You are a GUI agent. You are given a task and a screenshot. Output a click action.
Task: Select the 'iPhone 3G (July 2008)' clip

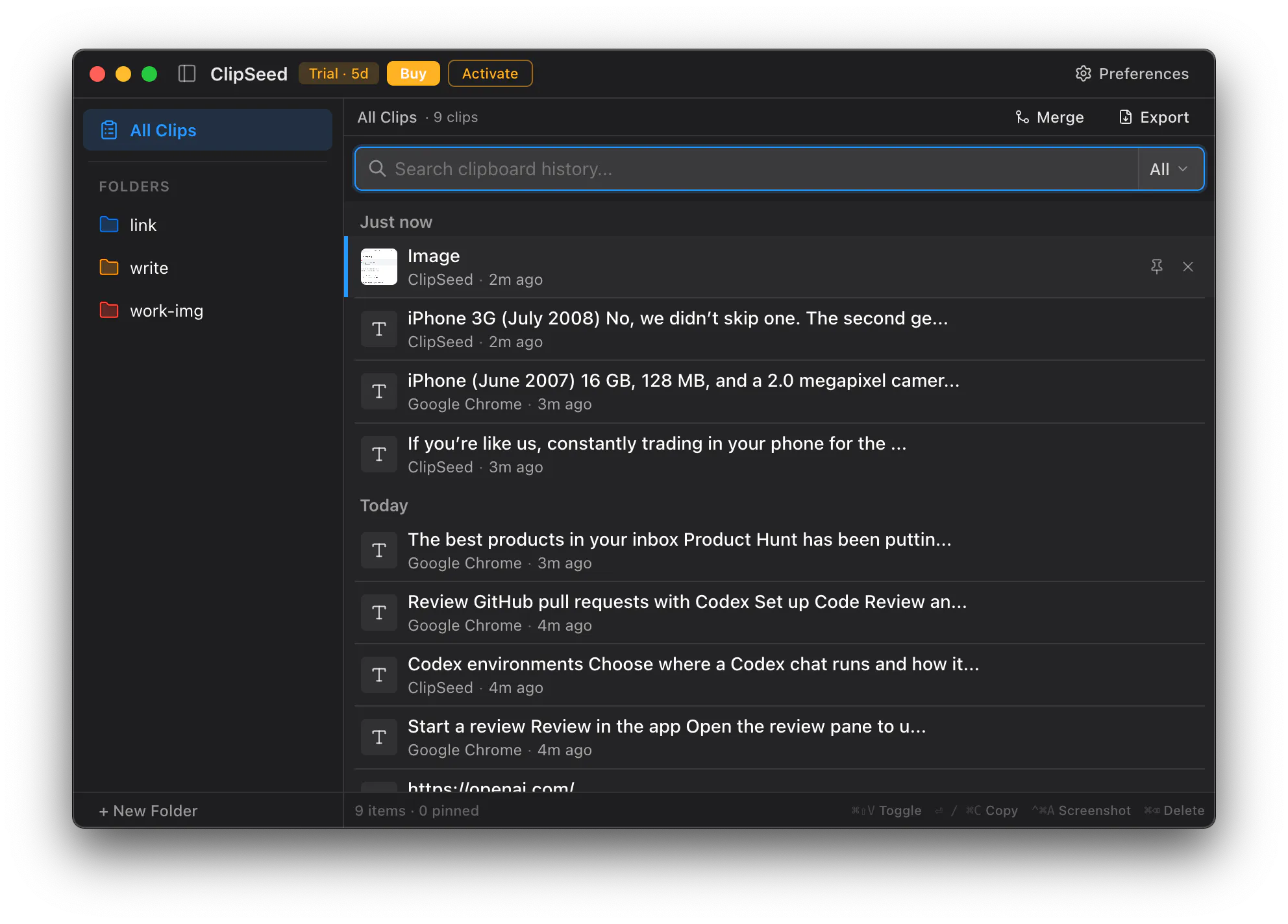(779, 330)
